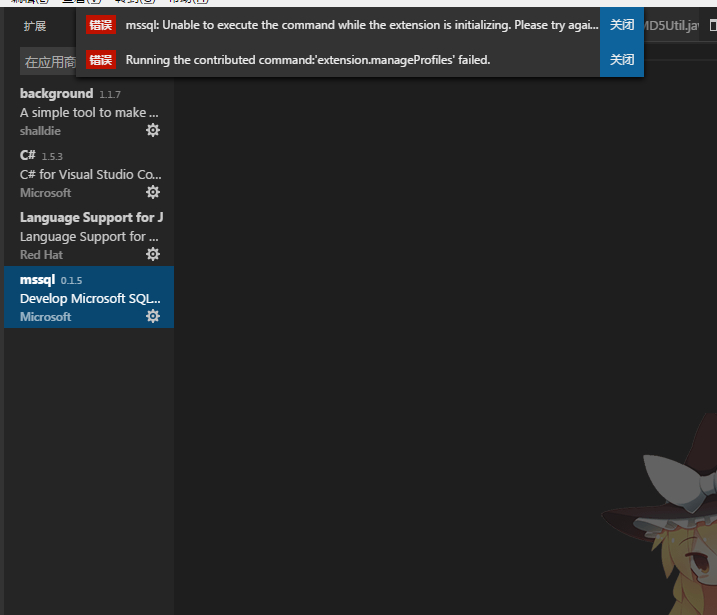Screen dimensions: 717x615
Task: Click mssql version 0.1.5 label
Action: (x=71, y=280)
